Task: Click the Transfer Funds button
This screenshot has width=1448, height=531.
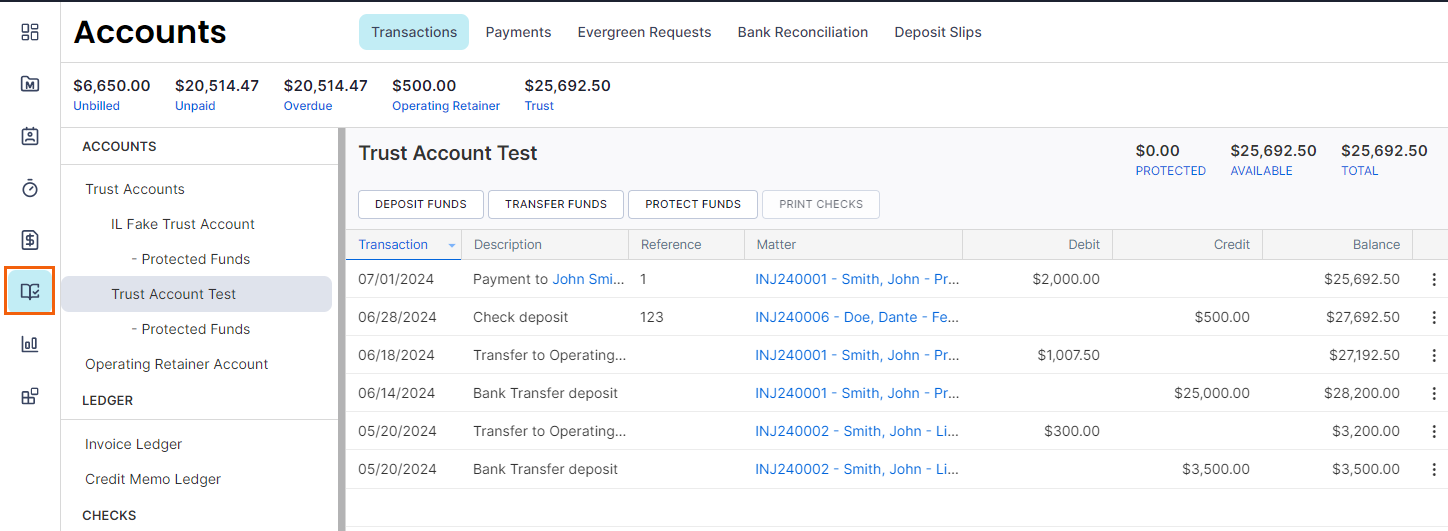Action: [556, 204]
